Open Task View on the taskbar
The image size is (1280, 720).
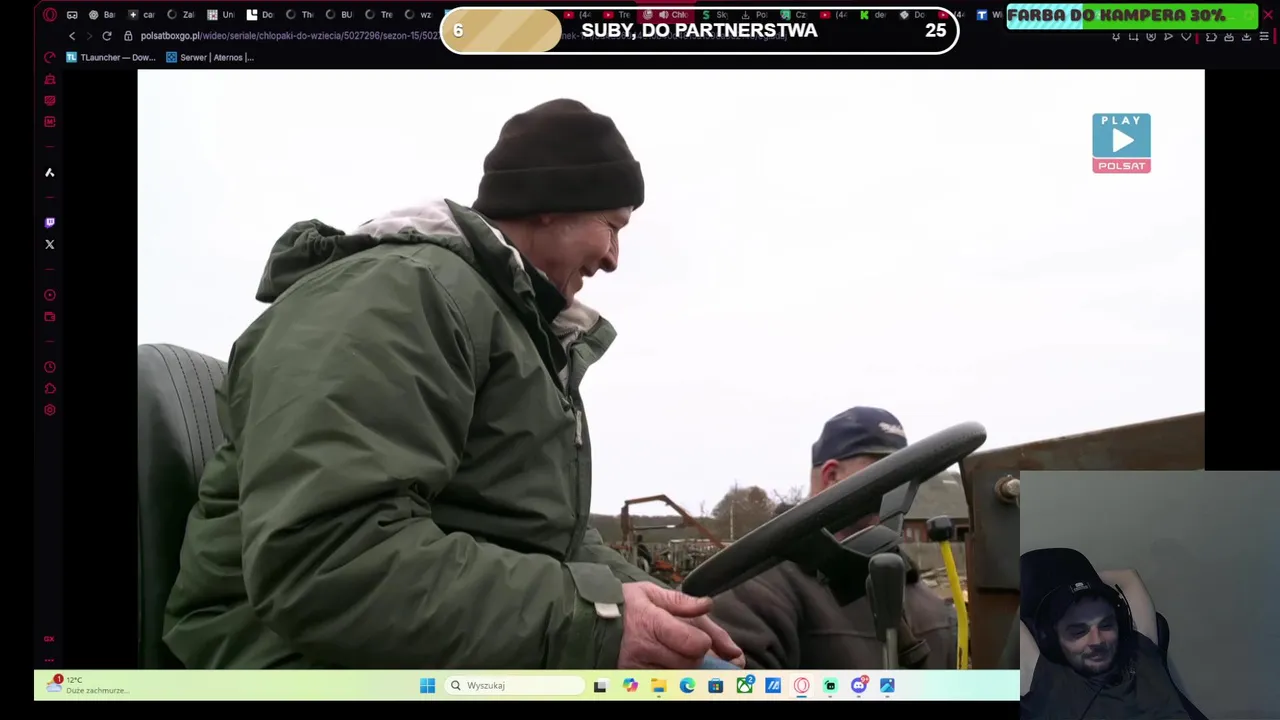(x=600, y=685)
